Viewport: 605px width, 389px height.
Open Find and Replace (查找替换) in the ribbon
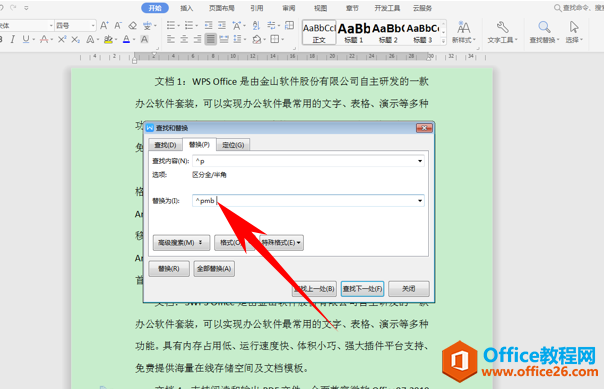pyautogui.click(x=544, y=32)
